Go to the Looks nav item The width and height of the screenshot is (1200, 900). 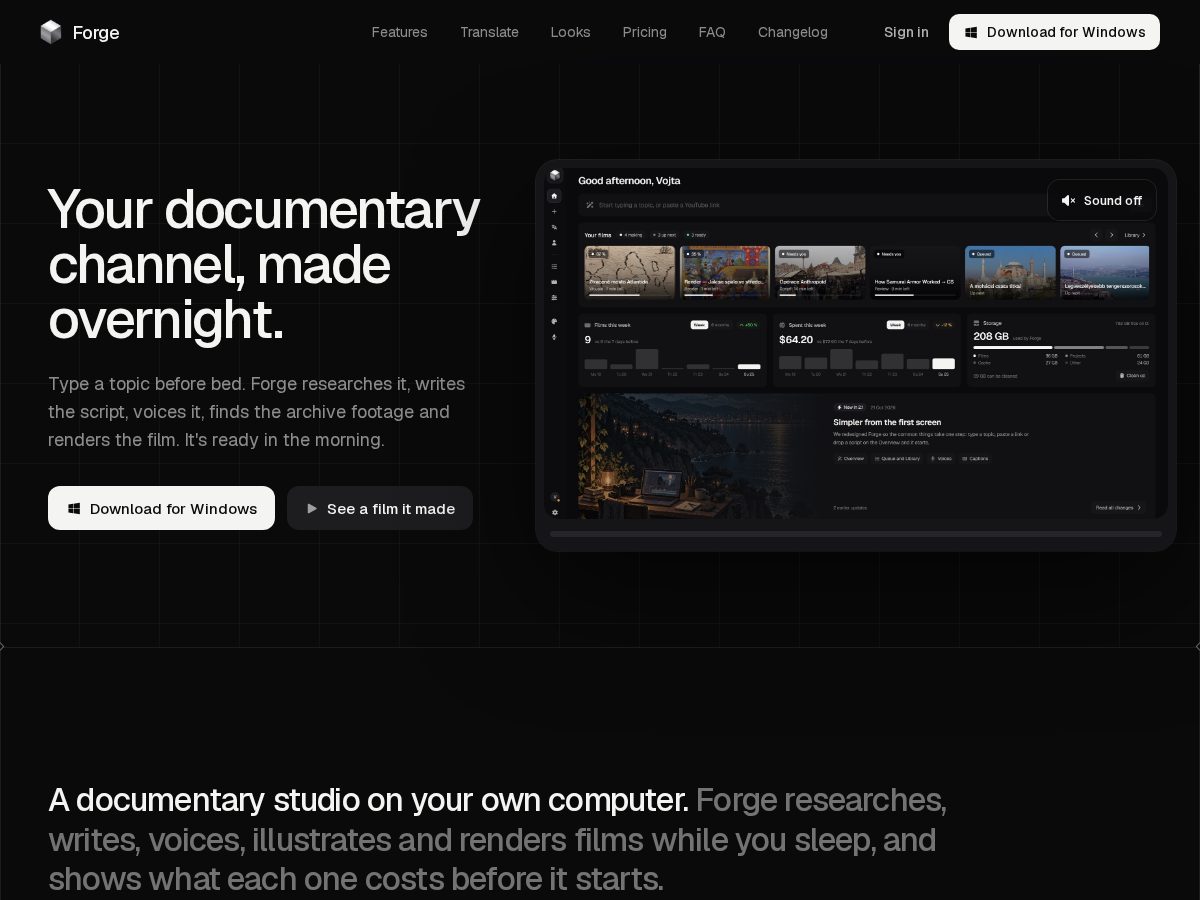pos(570,32)
